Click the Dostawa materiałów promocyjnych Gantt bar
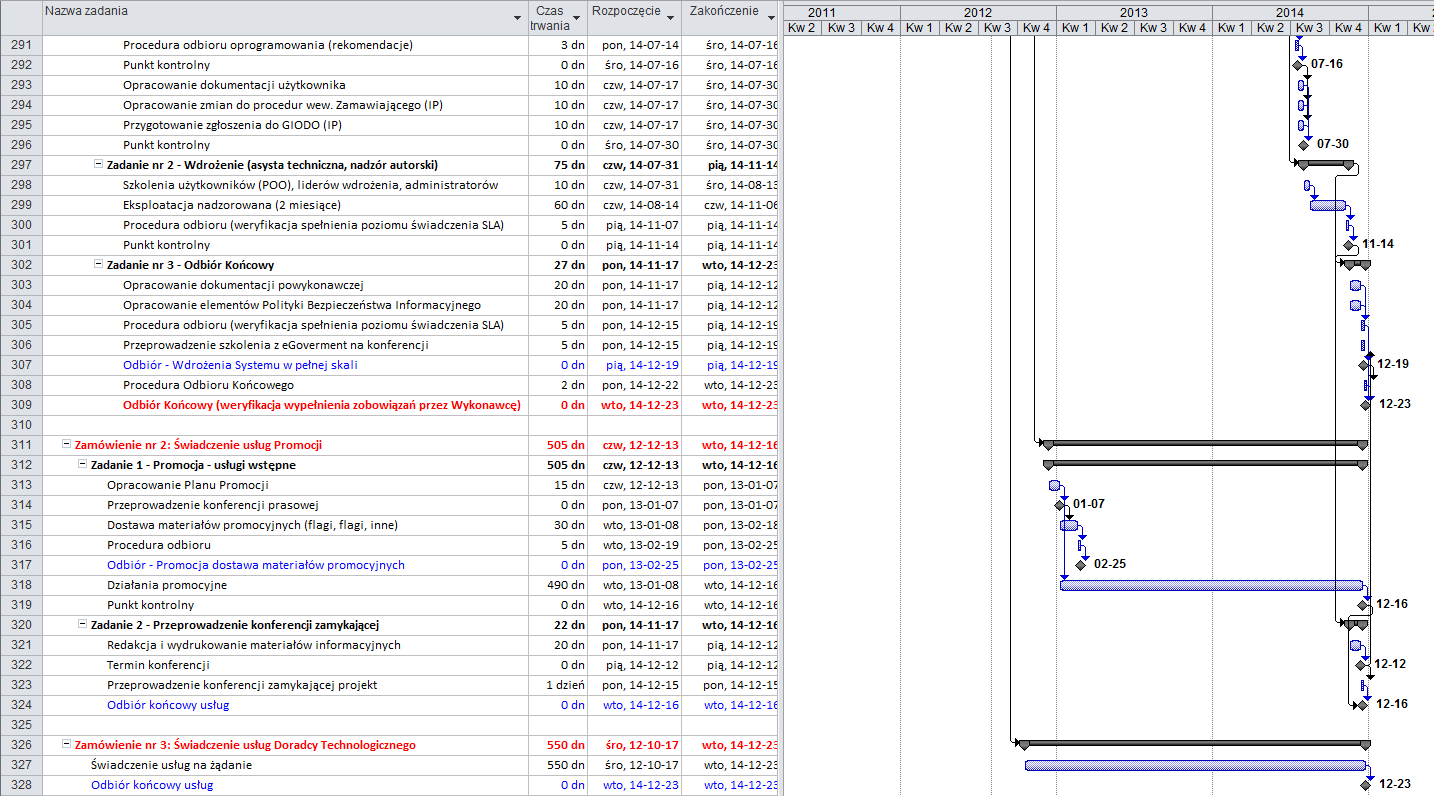The image size is (1434, 796). [x=1069, y=525]
